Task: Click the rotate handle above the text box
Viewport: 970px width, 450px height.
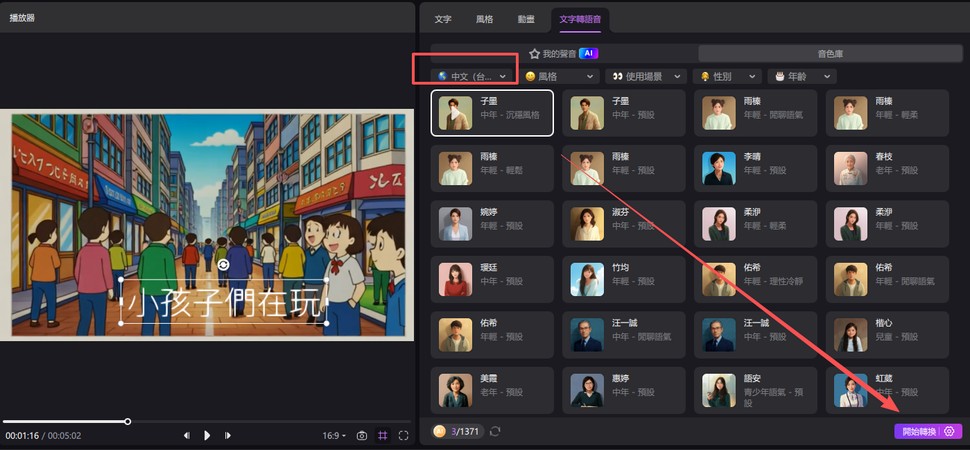Action: [x=224, y=264]
